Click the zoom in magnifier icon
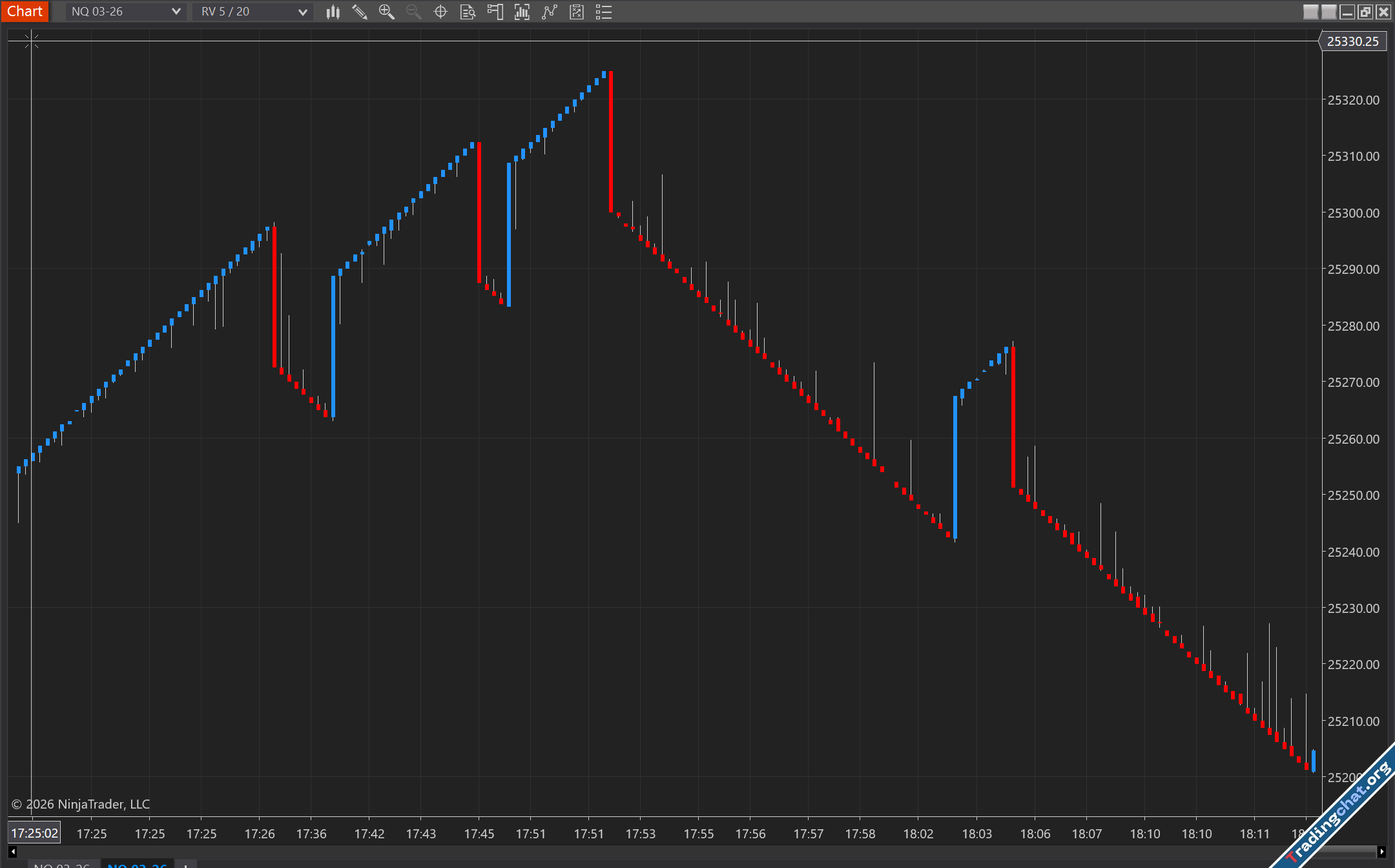Screen dimensions: 1395x868 click(386, 12)
